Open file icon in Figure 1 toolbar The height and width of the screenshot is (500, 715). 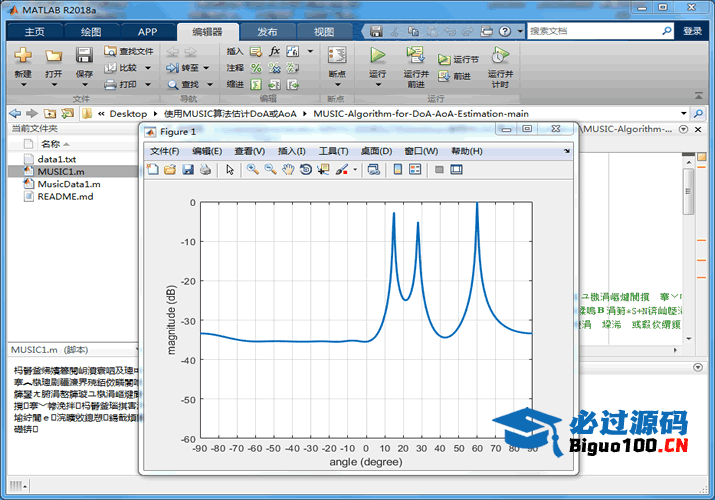pyautogui.click(x=170, y=170)
